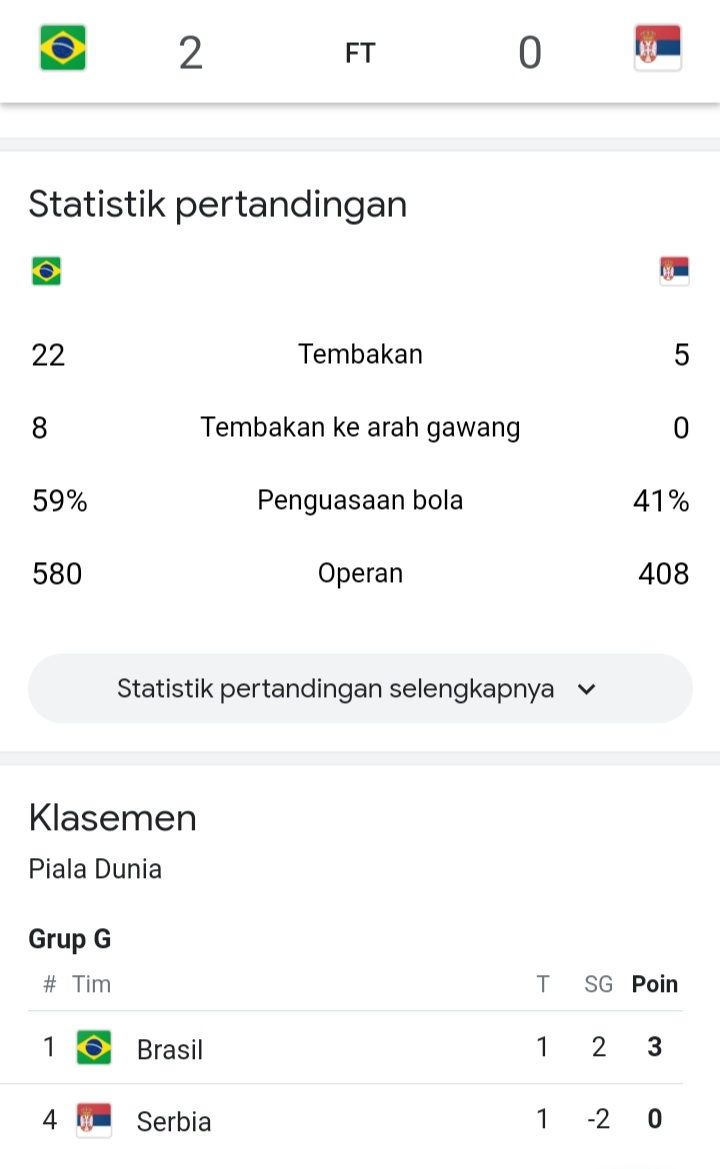Screen dimensions: 720x1169
Task: Tap the Serbia flag in the score header
Action: (x=657, y=47)
